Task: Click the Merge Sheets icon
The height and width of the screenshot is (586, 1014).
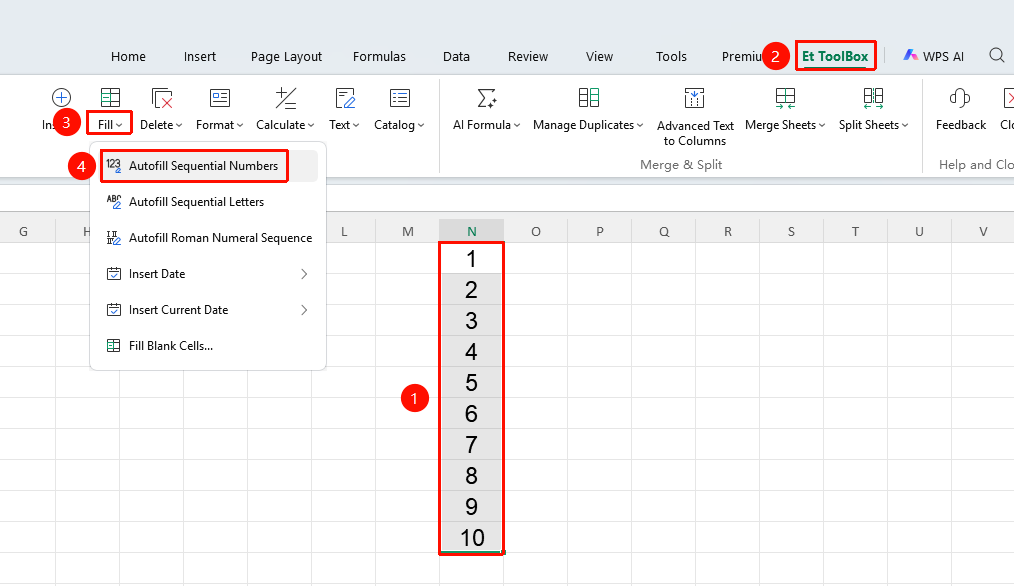Action: tap(785, 98)
